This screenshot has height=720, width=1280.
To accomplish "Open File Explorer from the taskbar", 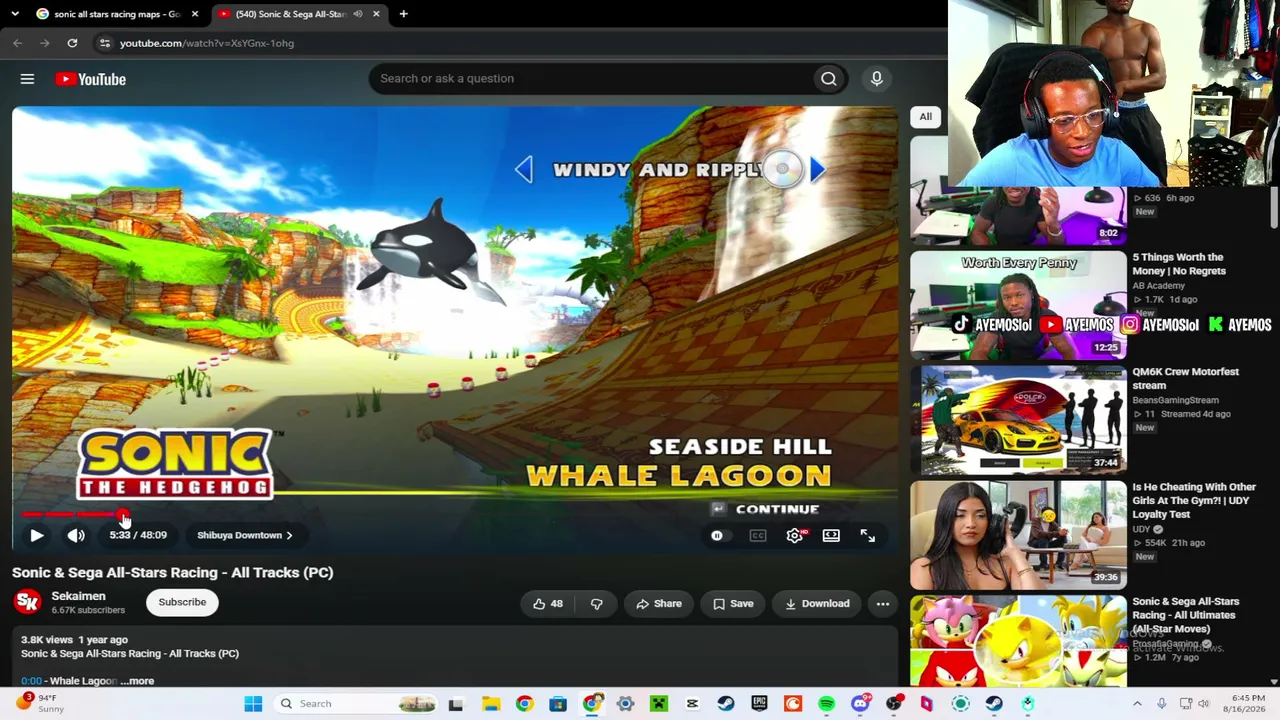I will [490, 704].
